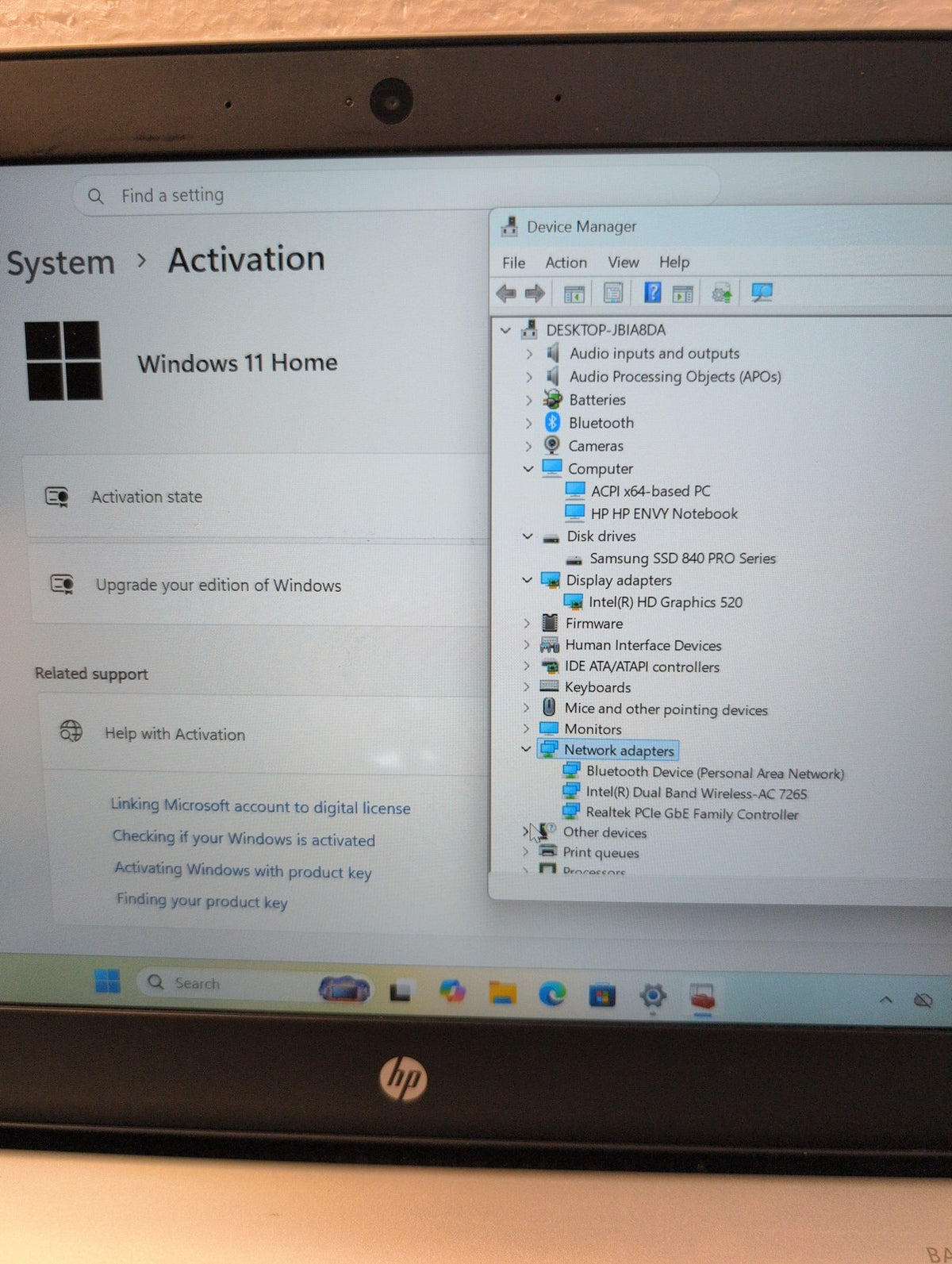Image resolution: width=952 pixels, height=1264 pixels.
Task: Open Linking Microsoft account to digital license link
Action: coord(260,806)
